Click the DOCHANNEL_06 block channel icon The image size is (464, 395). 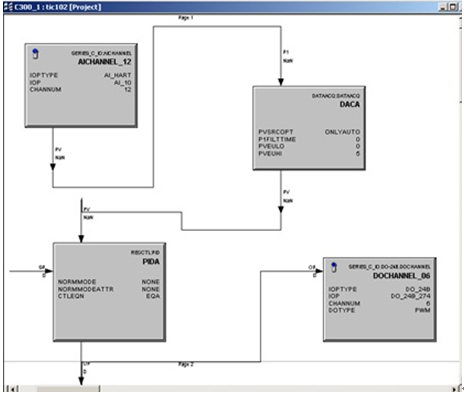(x=334, y=267)
